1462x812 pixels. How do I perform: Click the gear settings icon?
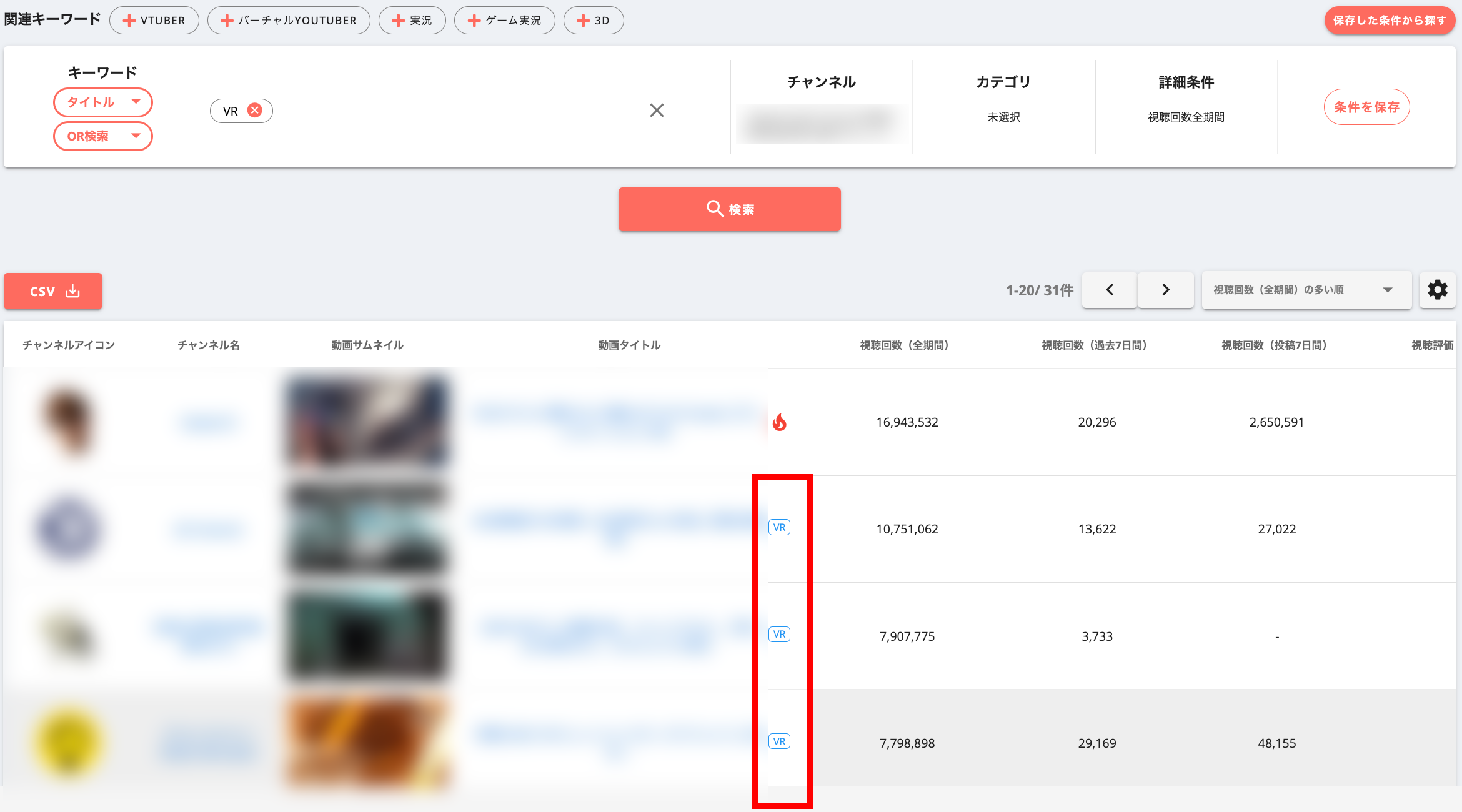point(1437,290)
